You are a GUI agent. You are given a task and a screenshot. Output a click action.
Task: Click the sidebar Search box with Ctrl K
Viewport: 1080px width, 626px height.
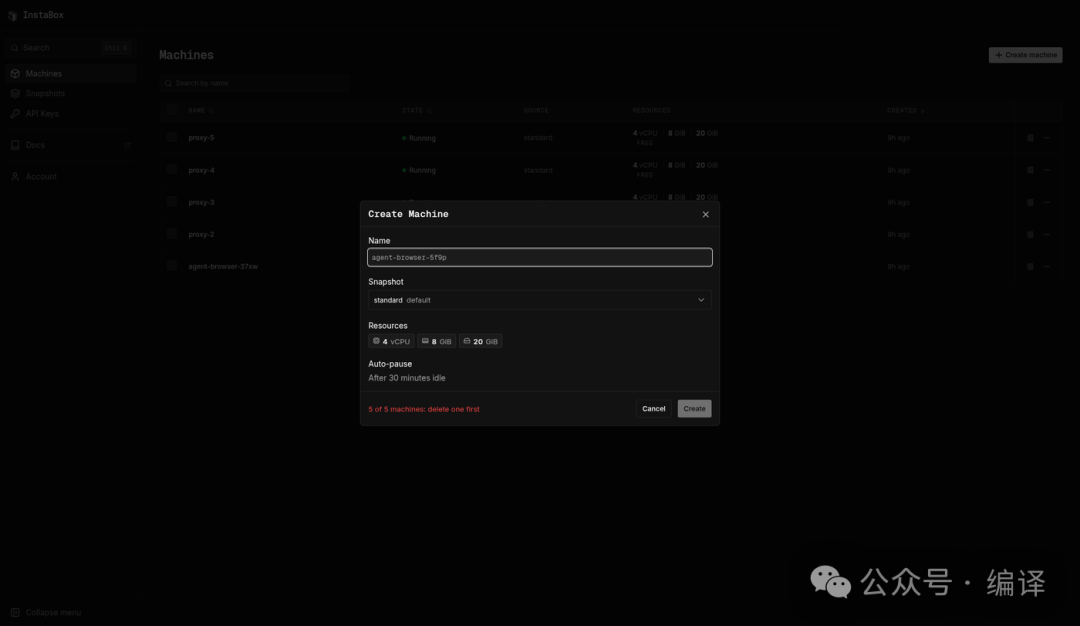coord(70,48)
